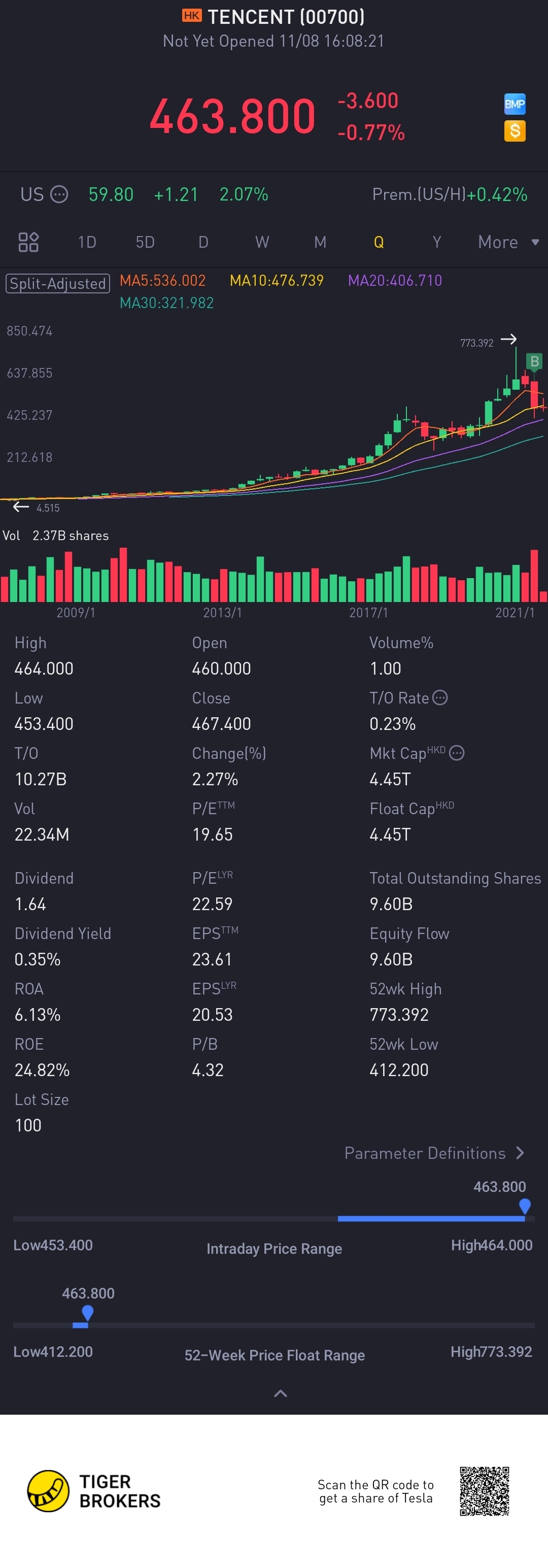Tap the Open value 460.000
548x1568 pixels.
pyautogui.click(x=221, y=669)
